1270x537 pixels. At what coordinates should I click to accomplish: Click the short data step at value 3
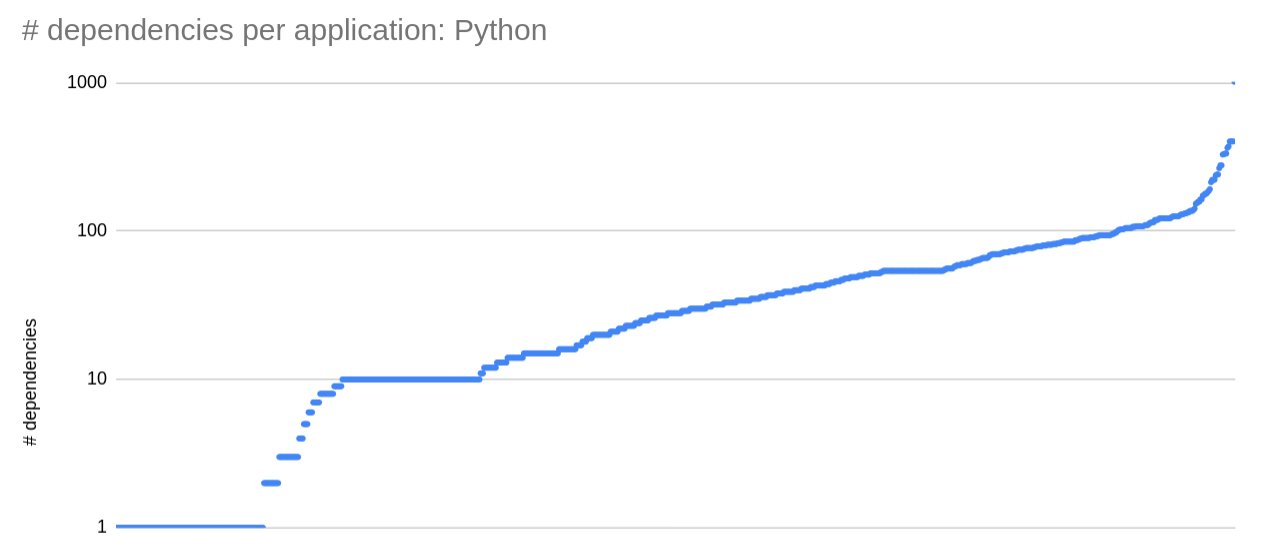coord(289,457)
